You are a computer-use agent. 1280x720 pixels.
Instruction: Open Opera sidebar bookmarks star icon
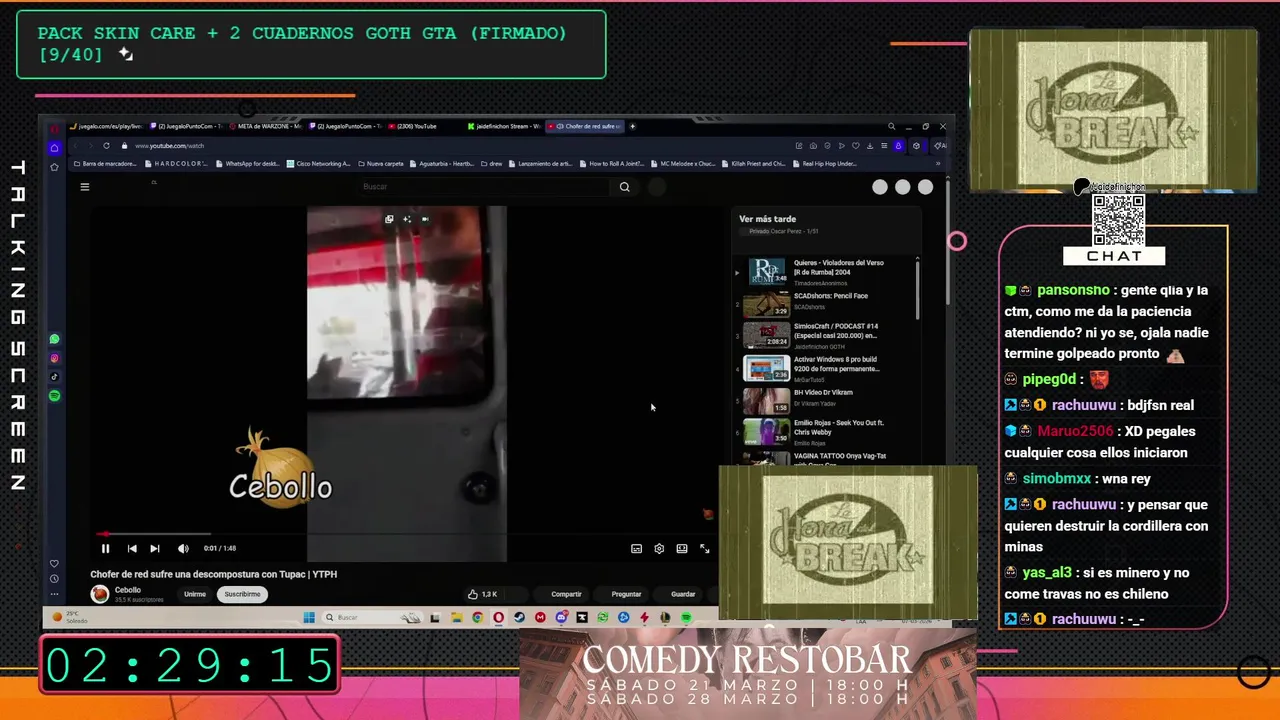tap(54, 167)
